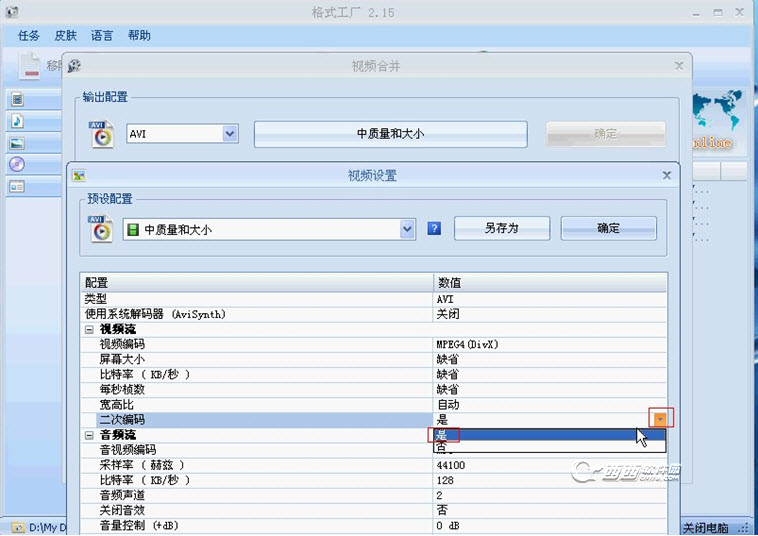Select the picture category icon in the sidebar
The image size is (758, 536).
point(17,143)
